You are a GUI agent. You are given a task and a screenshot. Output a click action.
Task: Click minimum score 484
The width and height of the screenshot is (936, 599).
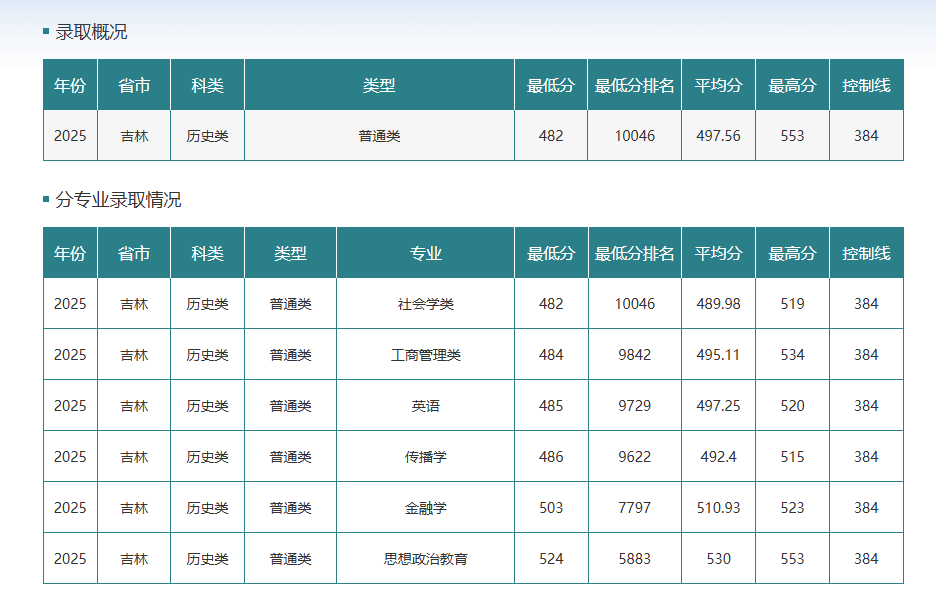(x=551, y=355)
